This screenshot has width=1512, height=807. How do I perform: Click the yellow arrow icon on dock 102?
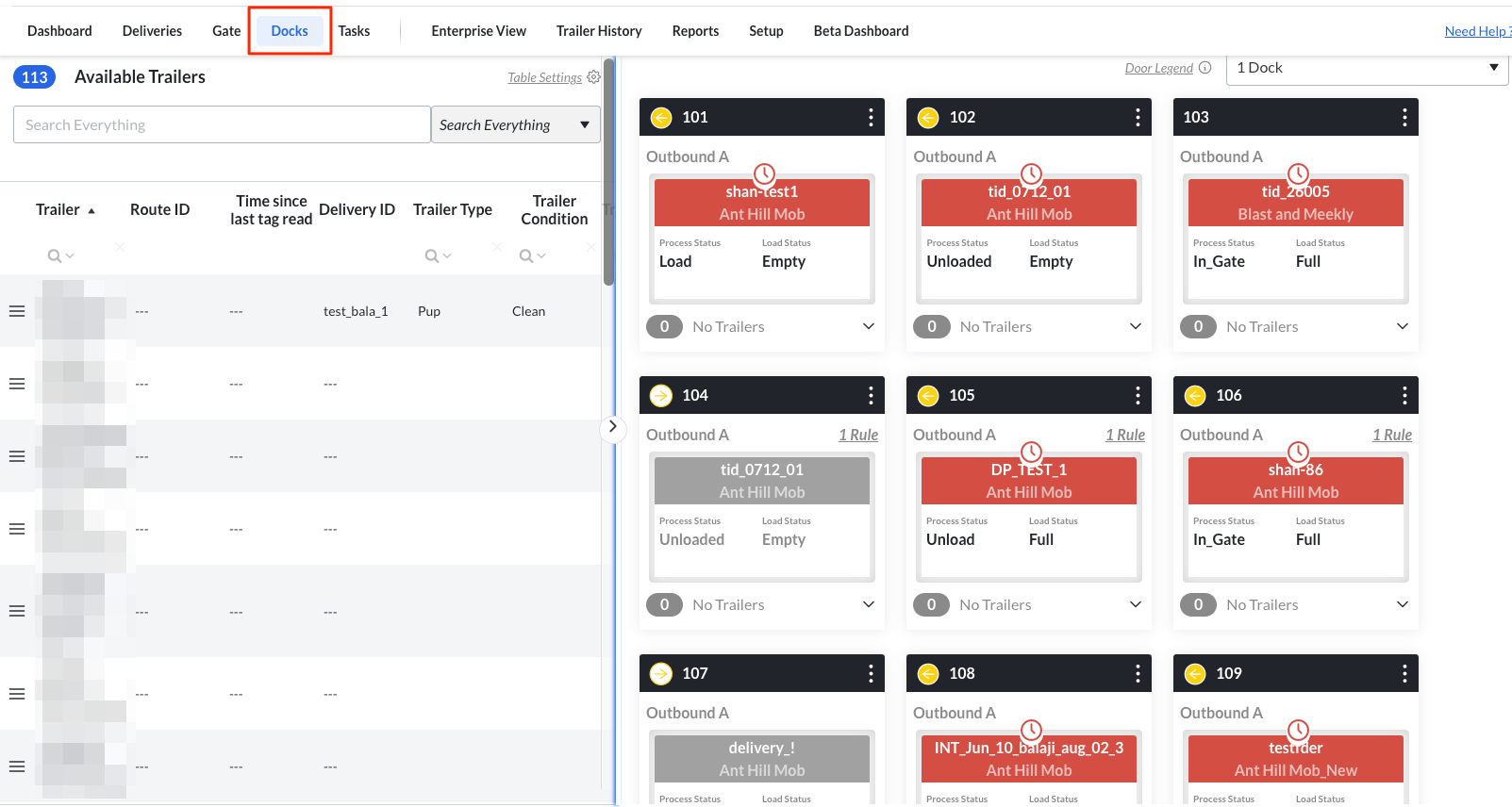coord(928,117)
